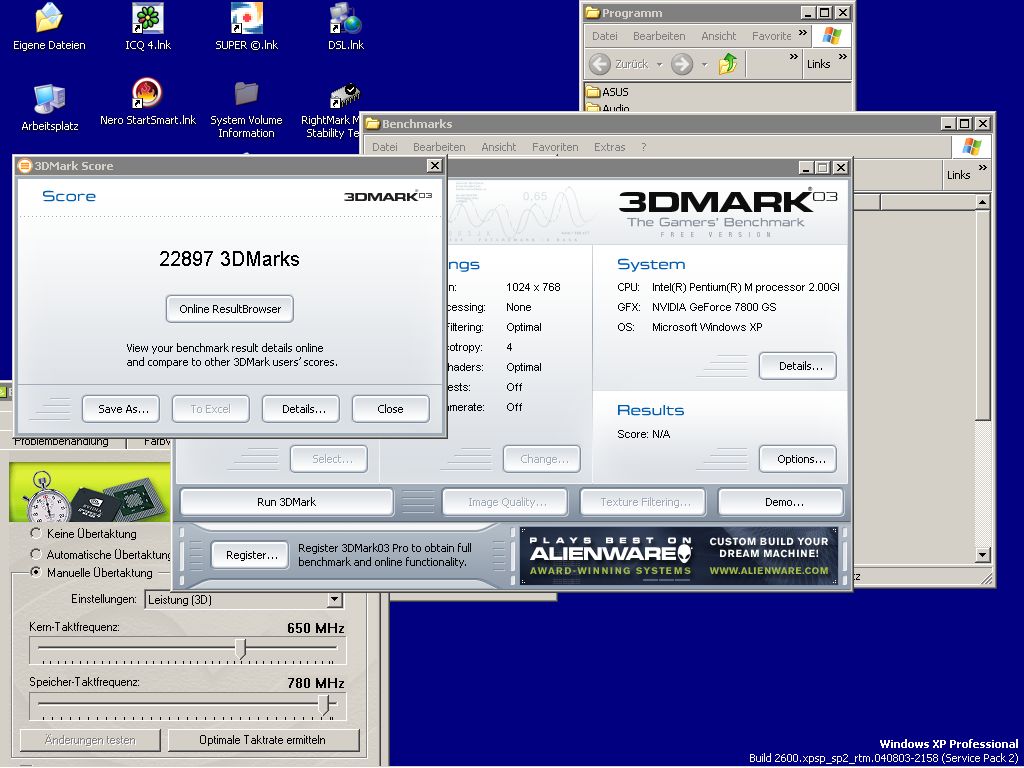1024x768 pixels.
Task: Click the Benchmarks vertical scrollbar thumb
Action: [983, 315]
